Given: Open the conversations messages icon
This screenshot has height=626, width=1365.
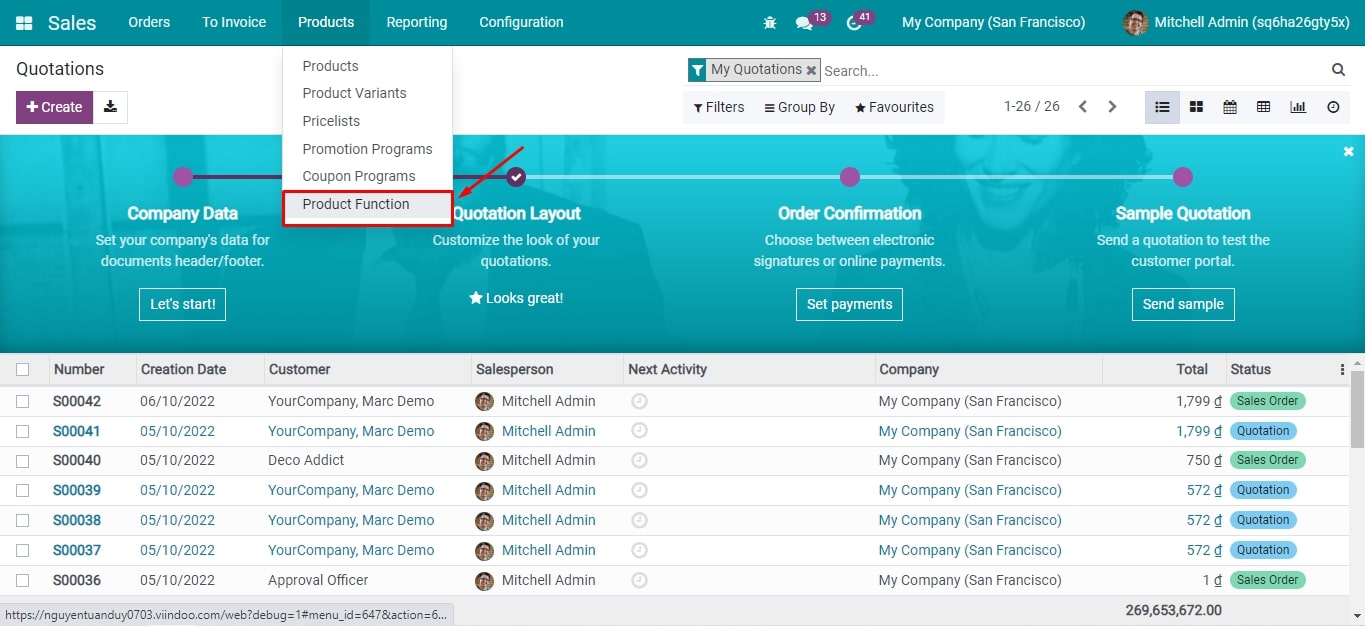Looking at the screenshot, I should click(804, 23).
